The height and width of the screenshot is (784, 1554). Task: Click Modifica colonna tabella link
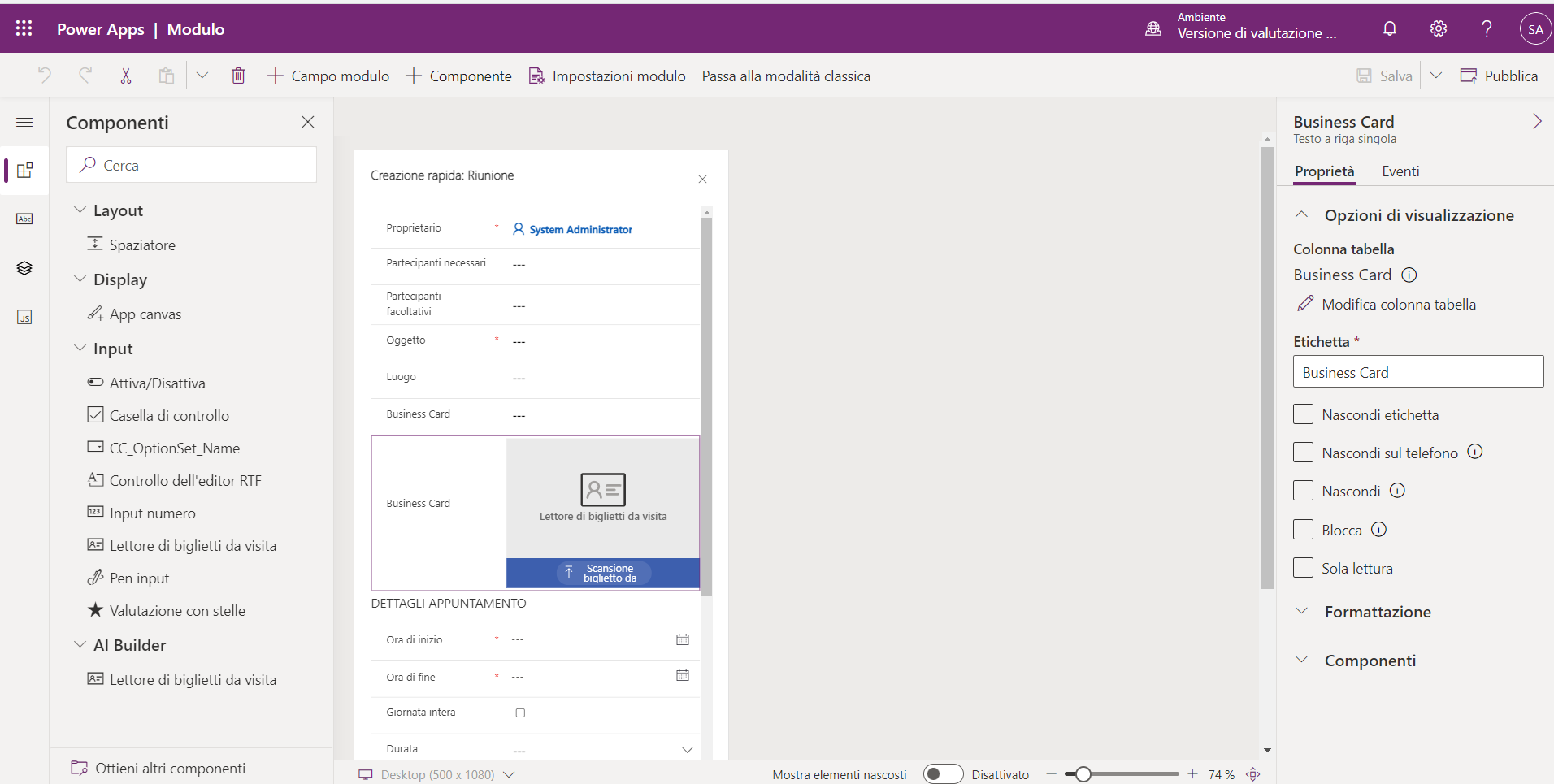point(1387,304)
